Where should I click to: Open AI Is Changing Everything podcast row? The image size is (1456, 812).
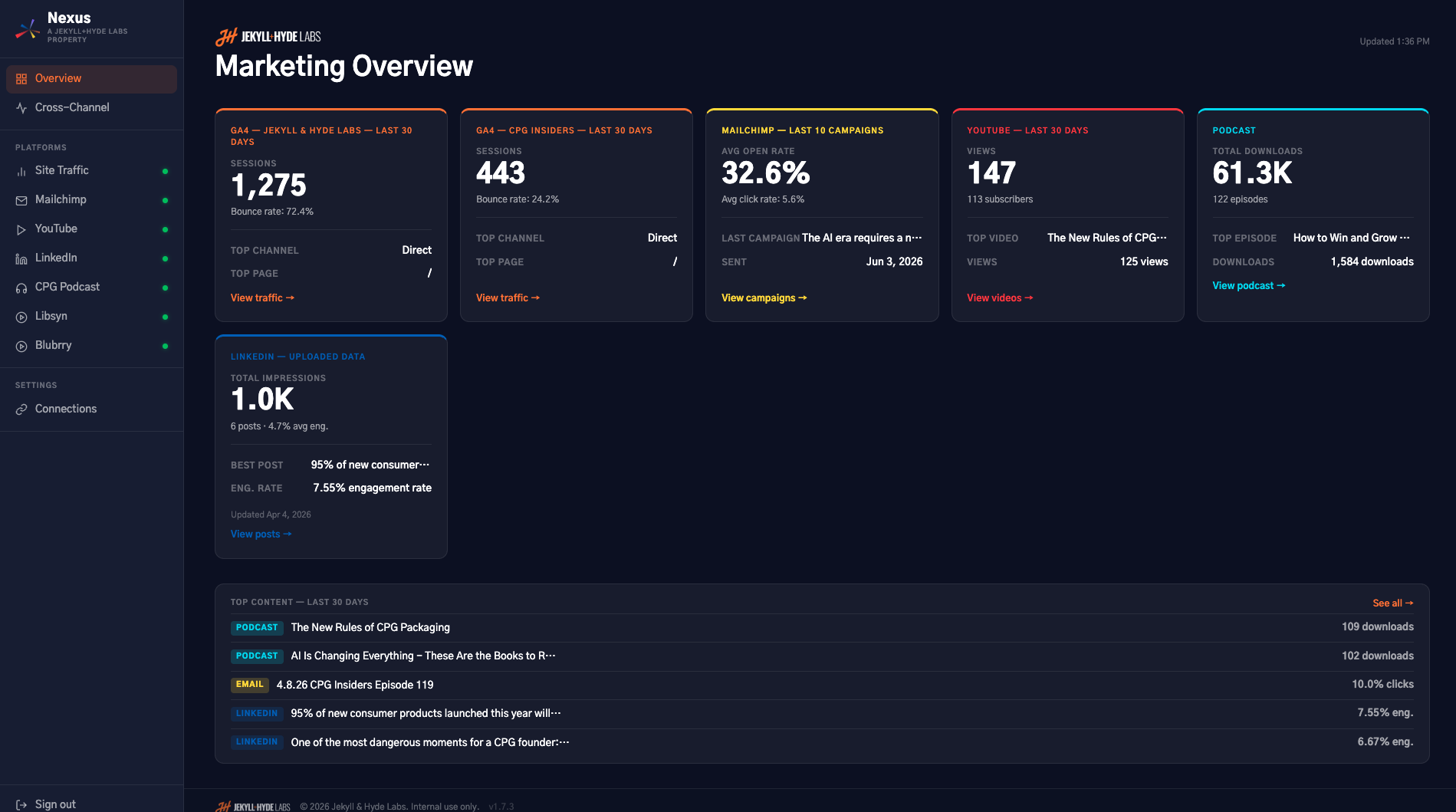pos(822,656)
